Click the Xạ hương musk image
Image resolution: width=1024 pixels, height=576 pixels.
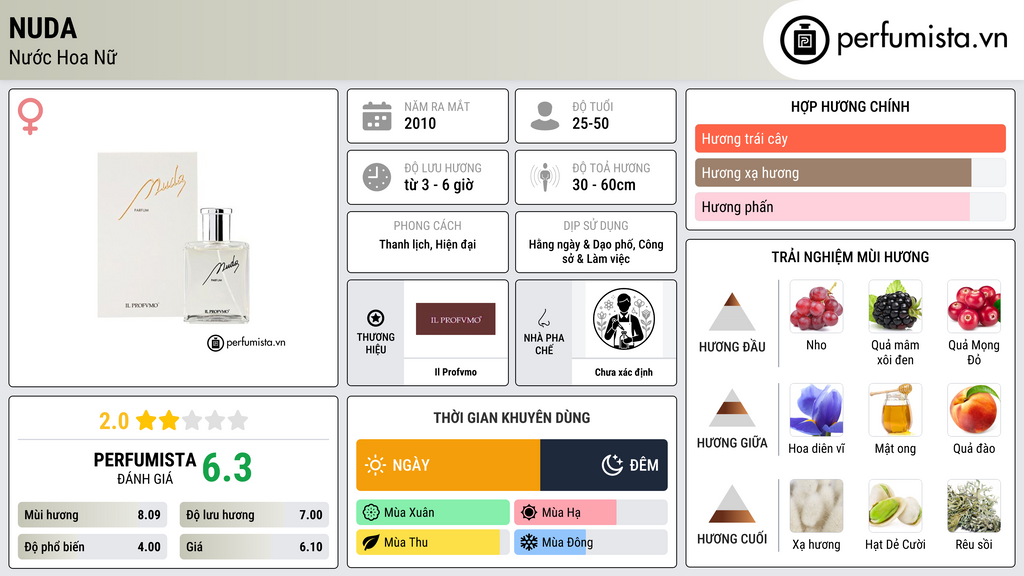[x=816, y=506]
